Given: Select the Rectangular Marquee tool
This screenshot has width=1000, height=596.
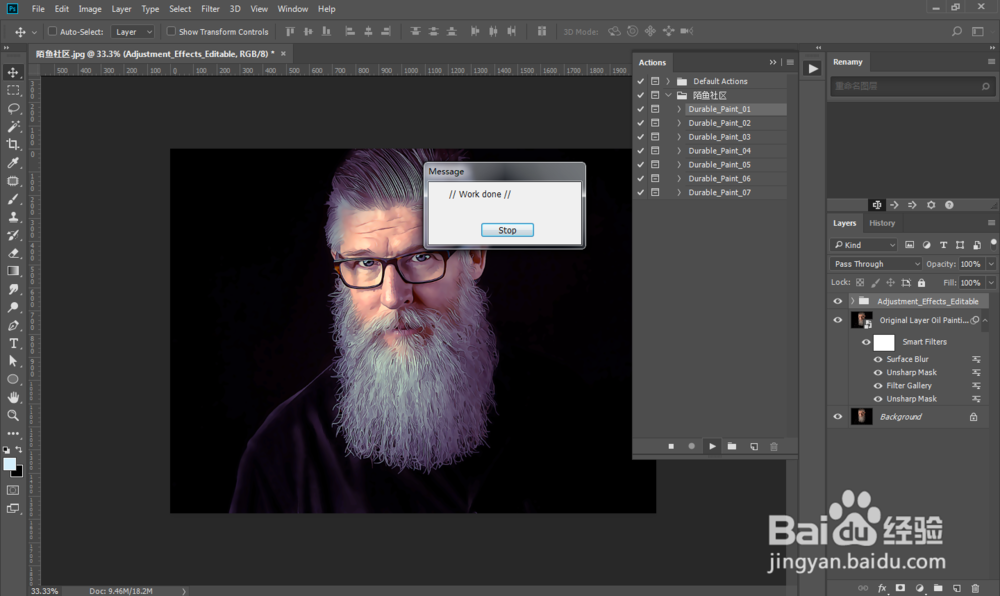Looking at the screenshot, I should (x=13, y=91).
